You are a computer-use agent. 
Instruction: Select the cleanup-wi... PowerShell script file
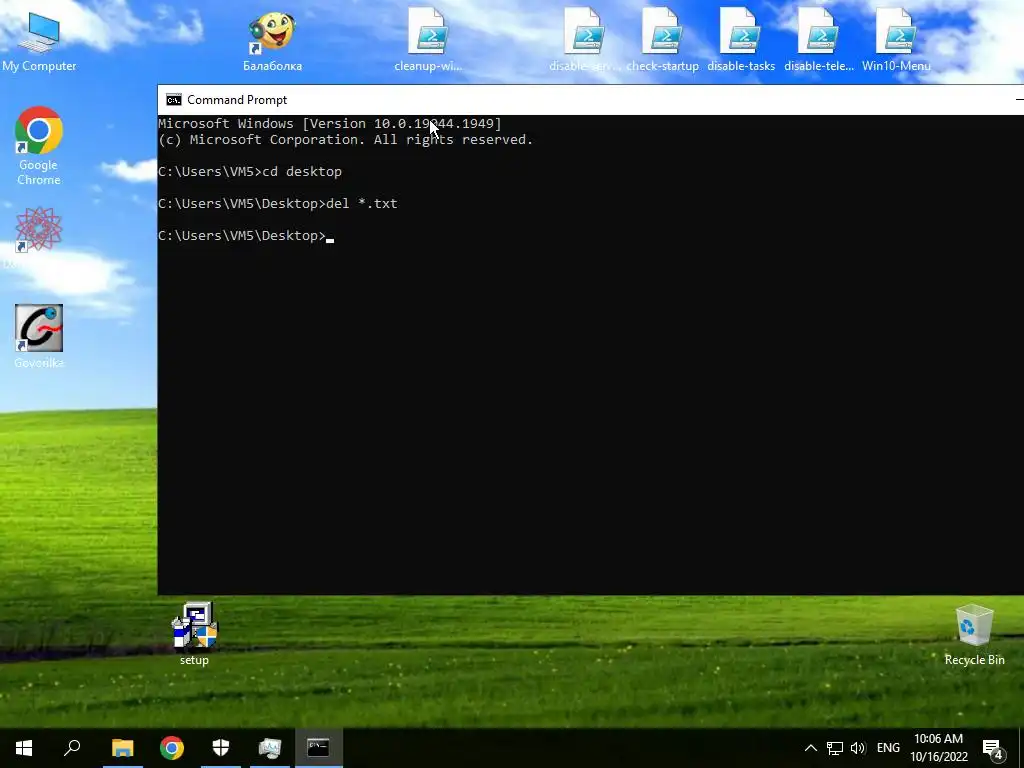coord(428,39)
